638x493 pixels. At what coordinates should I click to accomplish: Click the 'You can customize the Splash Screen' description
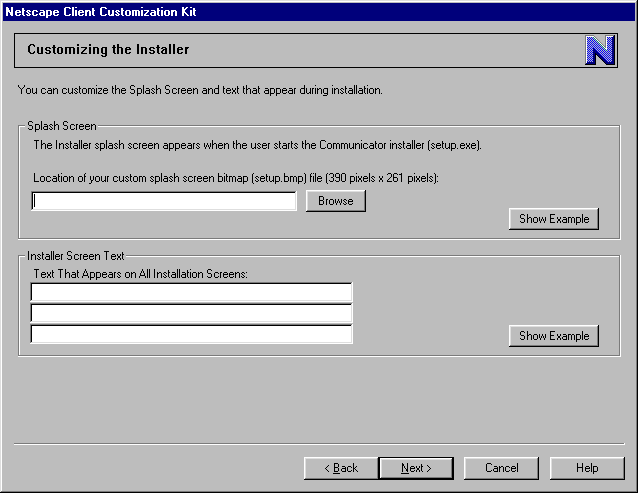click(x=200, y=90)
